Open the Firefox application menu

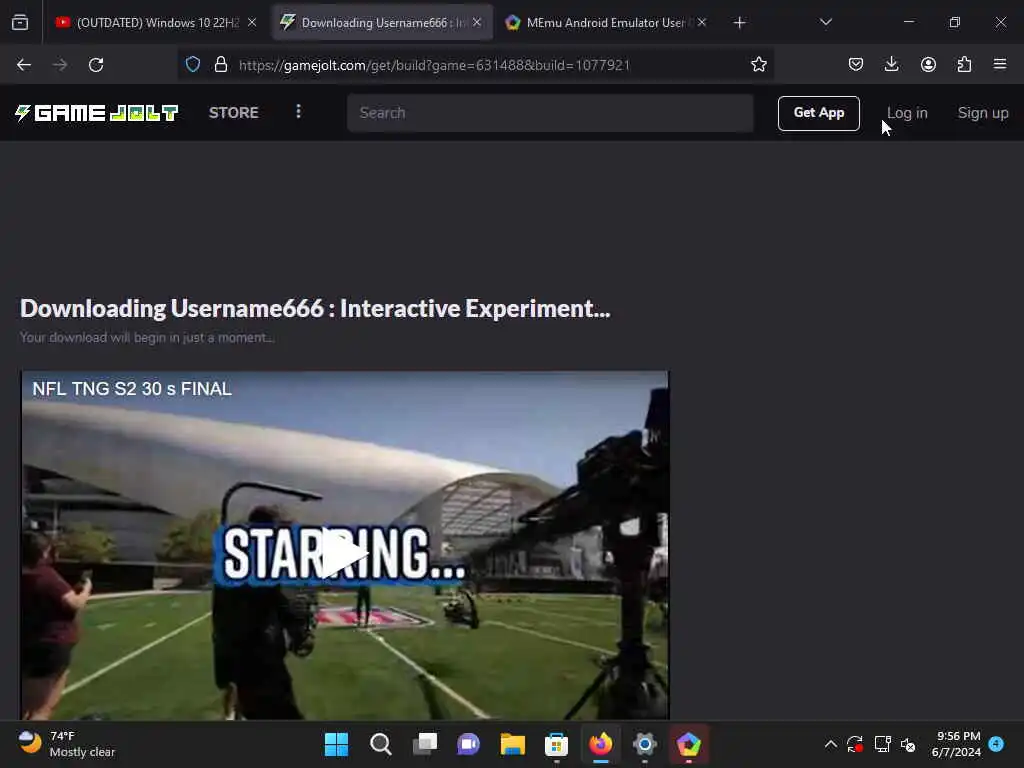click(1000, 65)
